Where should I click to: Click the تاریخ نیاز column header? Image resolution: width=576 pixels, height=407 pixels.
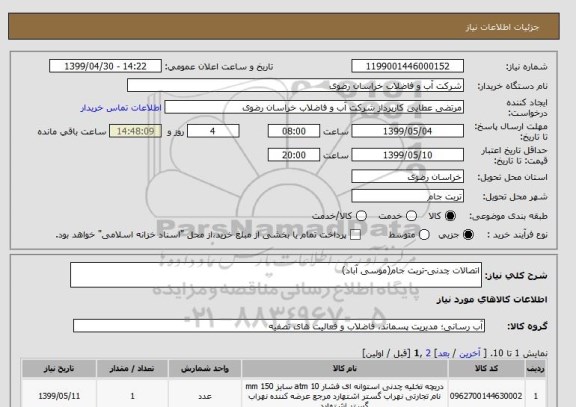click(x=59, y=368)
